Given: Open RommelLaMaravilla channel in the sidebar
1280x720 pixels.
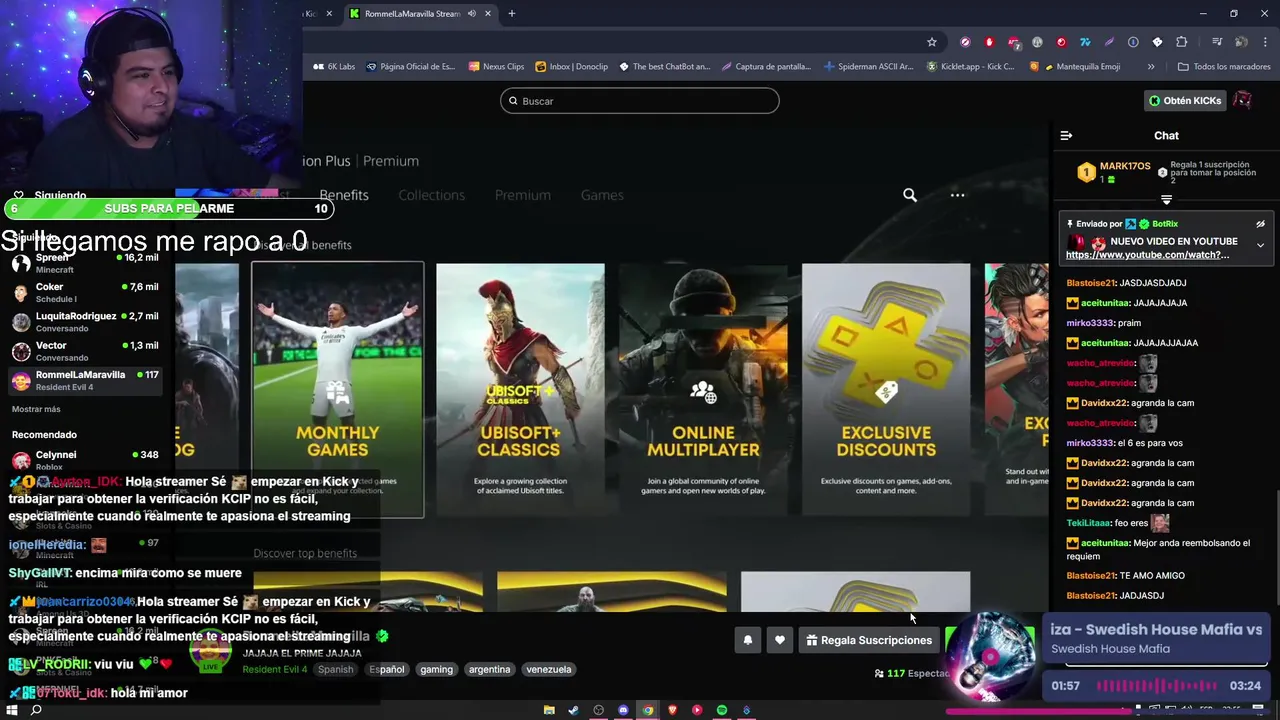Looking at the screenshot, I should click(x=85, y=380).
